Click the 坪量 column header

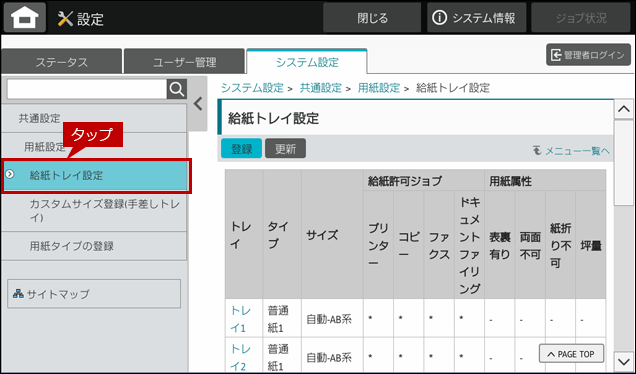(x=591, y=246)
